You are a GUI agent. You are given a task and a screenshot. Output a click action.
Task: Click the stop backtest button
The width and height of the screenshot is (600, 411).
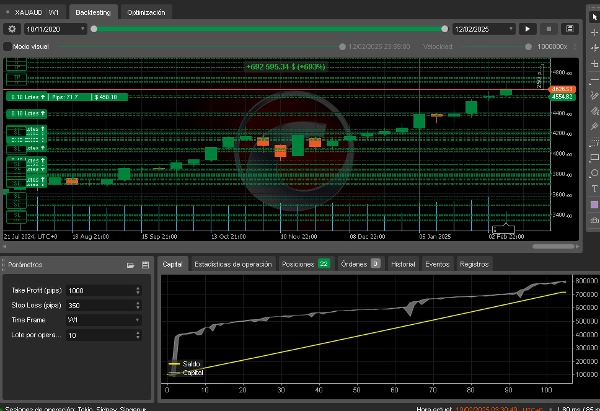[551, 29]
